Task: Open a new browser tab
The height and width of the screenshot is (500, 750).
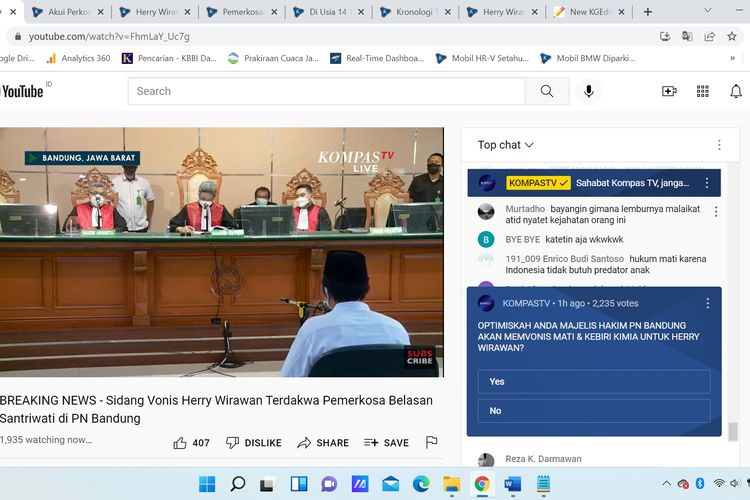Action: click(x=648, y=12)
